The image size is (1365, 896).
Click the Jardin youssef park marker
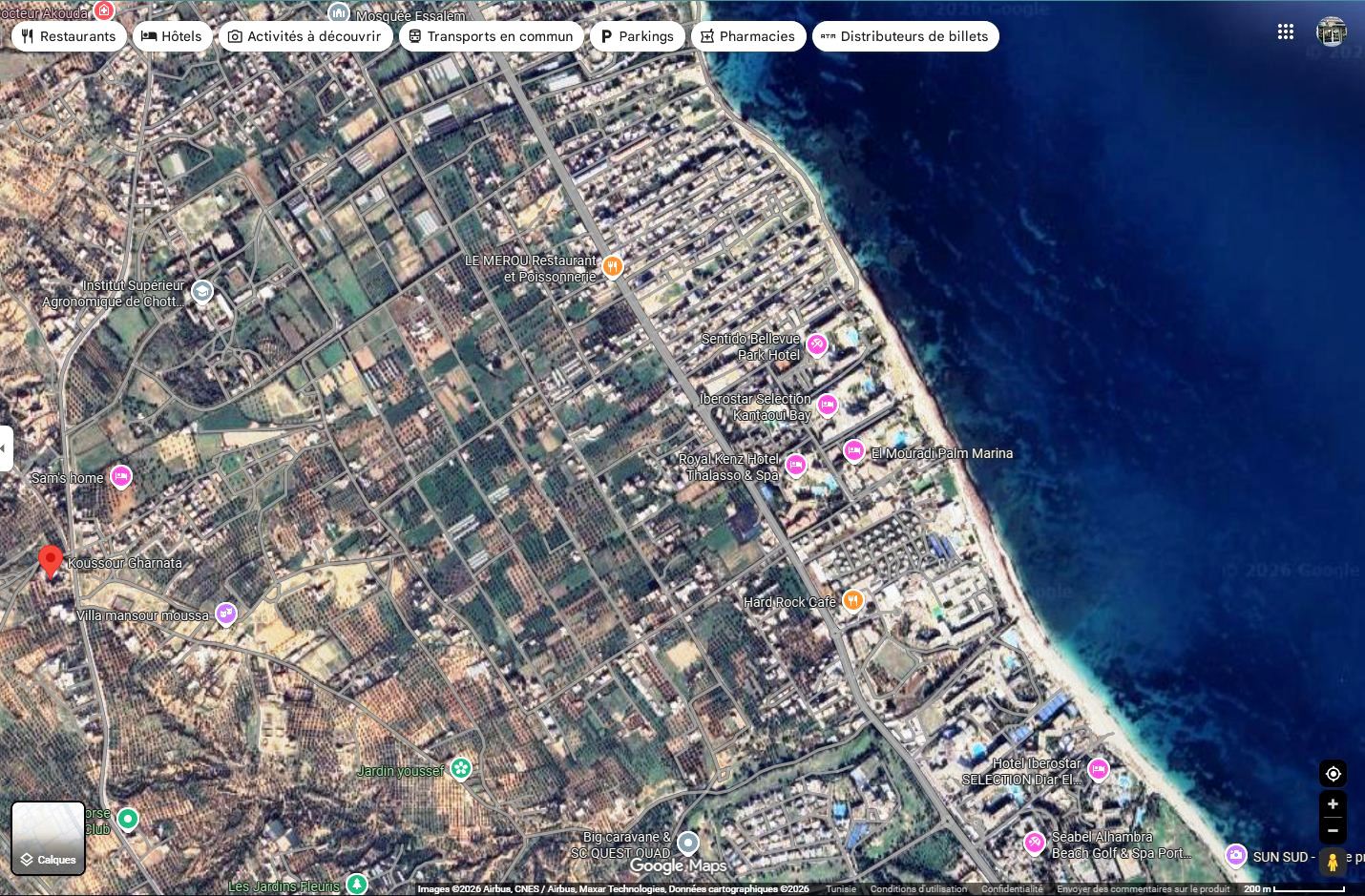point(461,768)
